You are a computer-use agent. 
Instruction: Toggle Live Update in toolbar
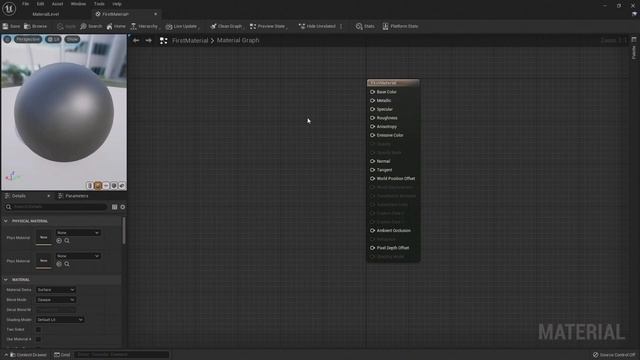182,26
